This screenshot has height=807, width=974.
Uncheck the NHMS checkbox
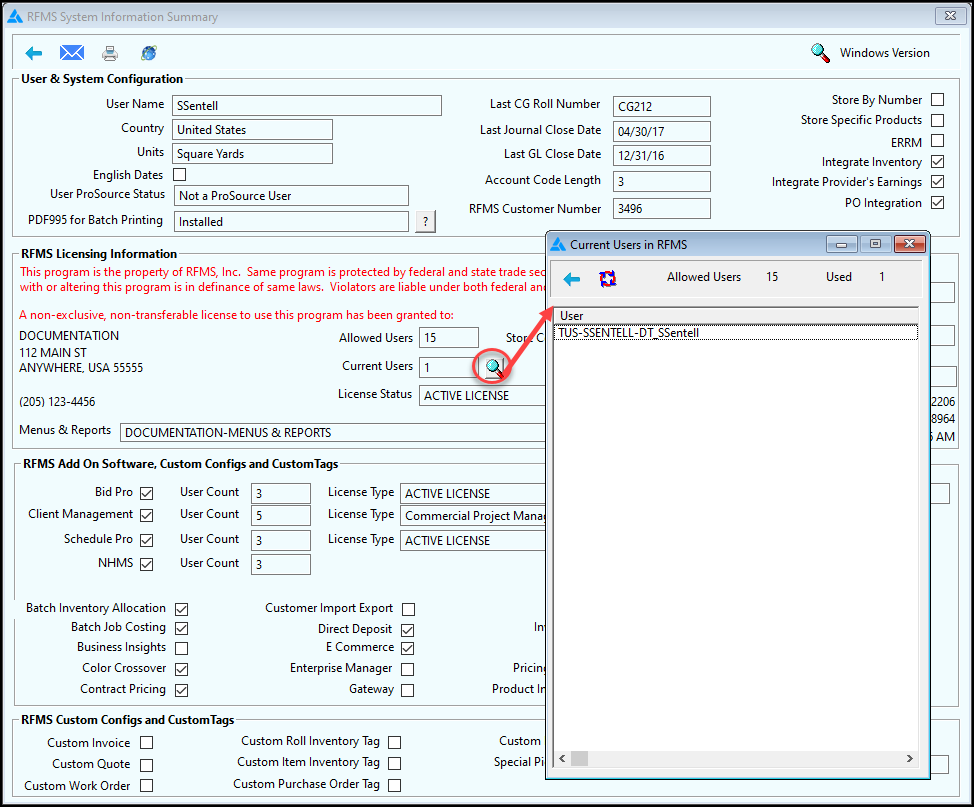147,564
